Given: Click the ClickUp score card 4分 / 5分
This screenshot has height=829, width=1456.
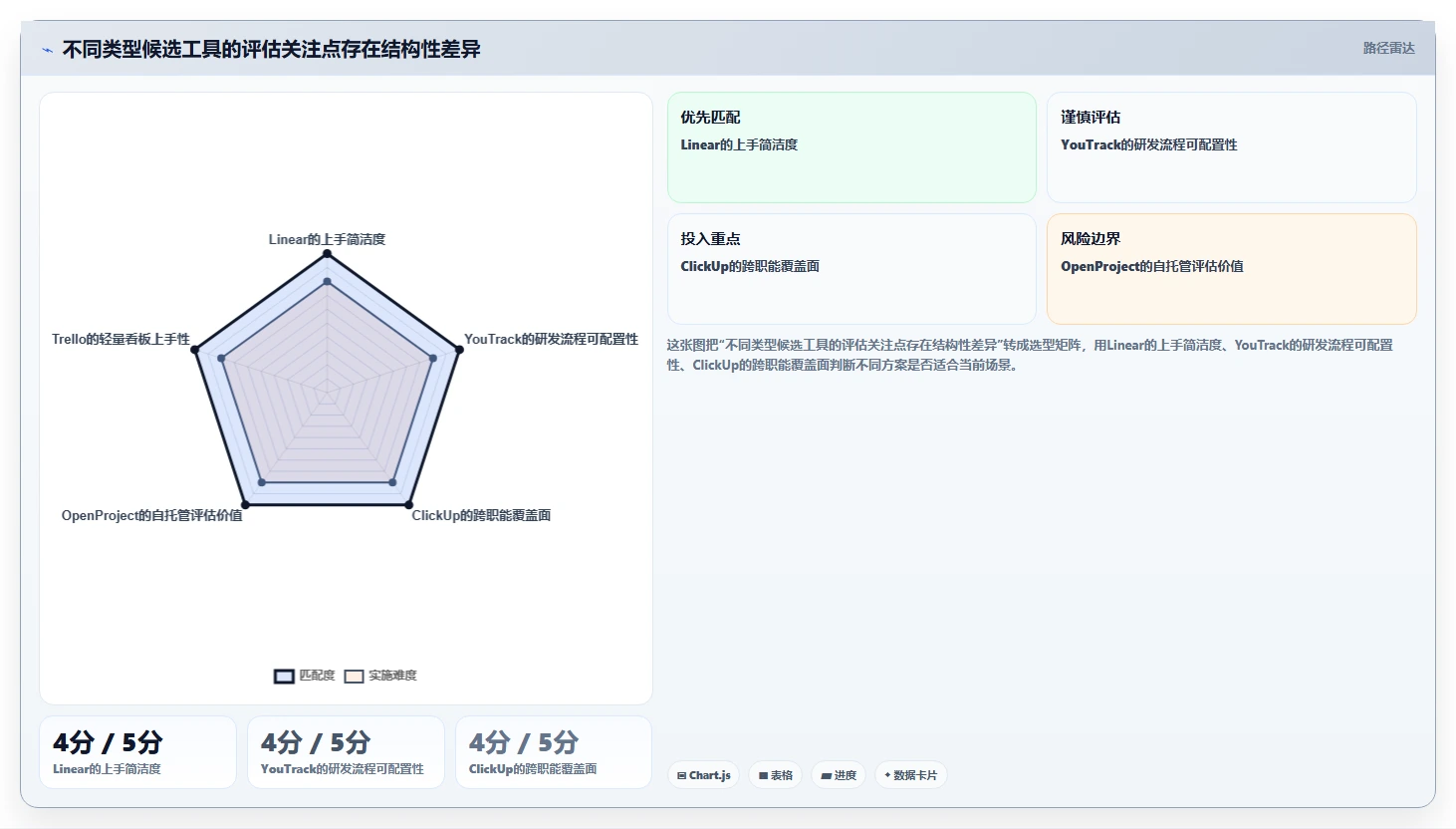Looking at the screenshot, I should coord(554,752).
